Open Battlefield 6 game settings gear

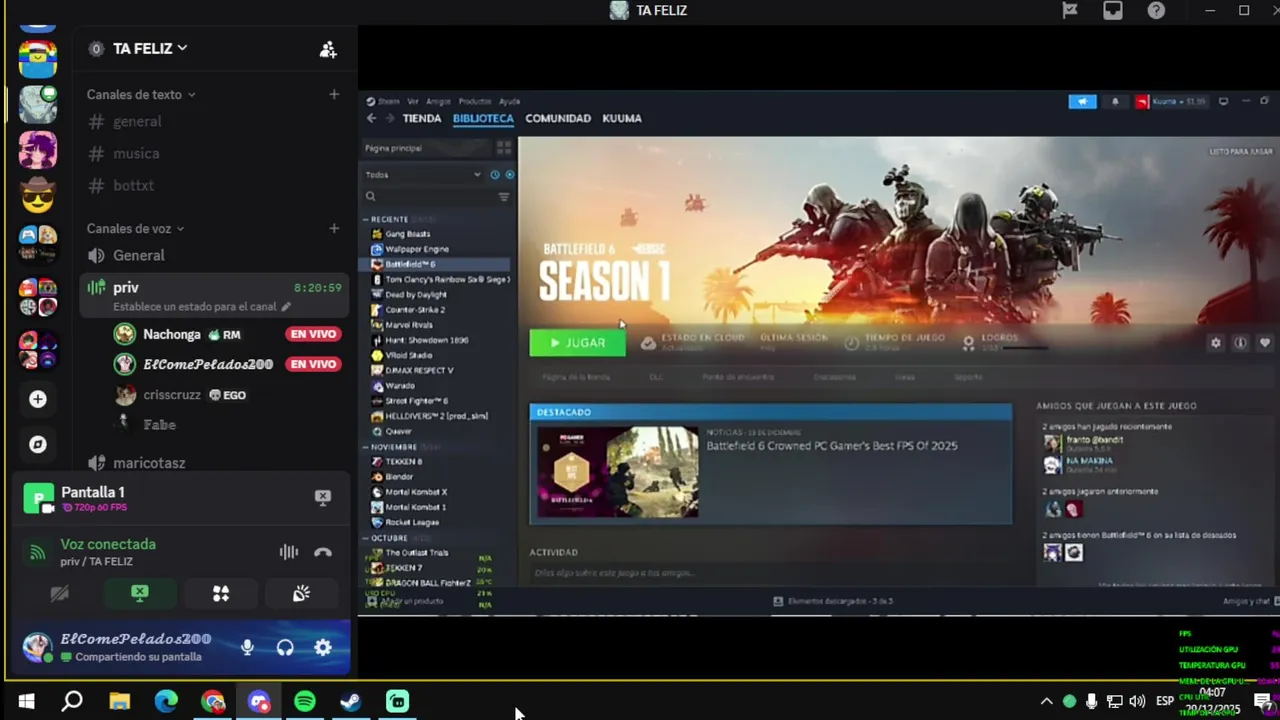[x=1215, y=343]
